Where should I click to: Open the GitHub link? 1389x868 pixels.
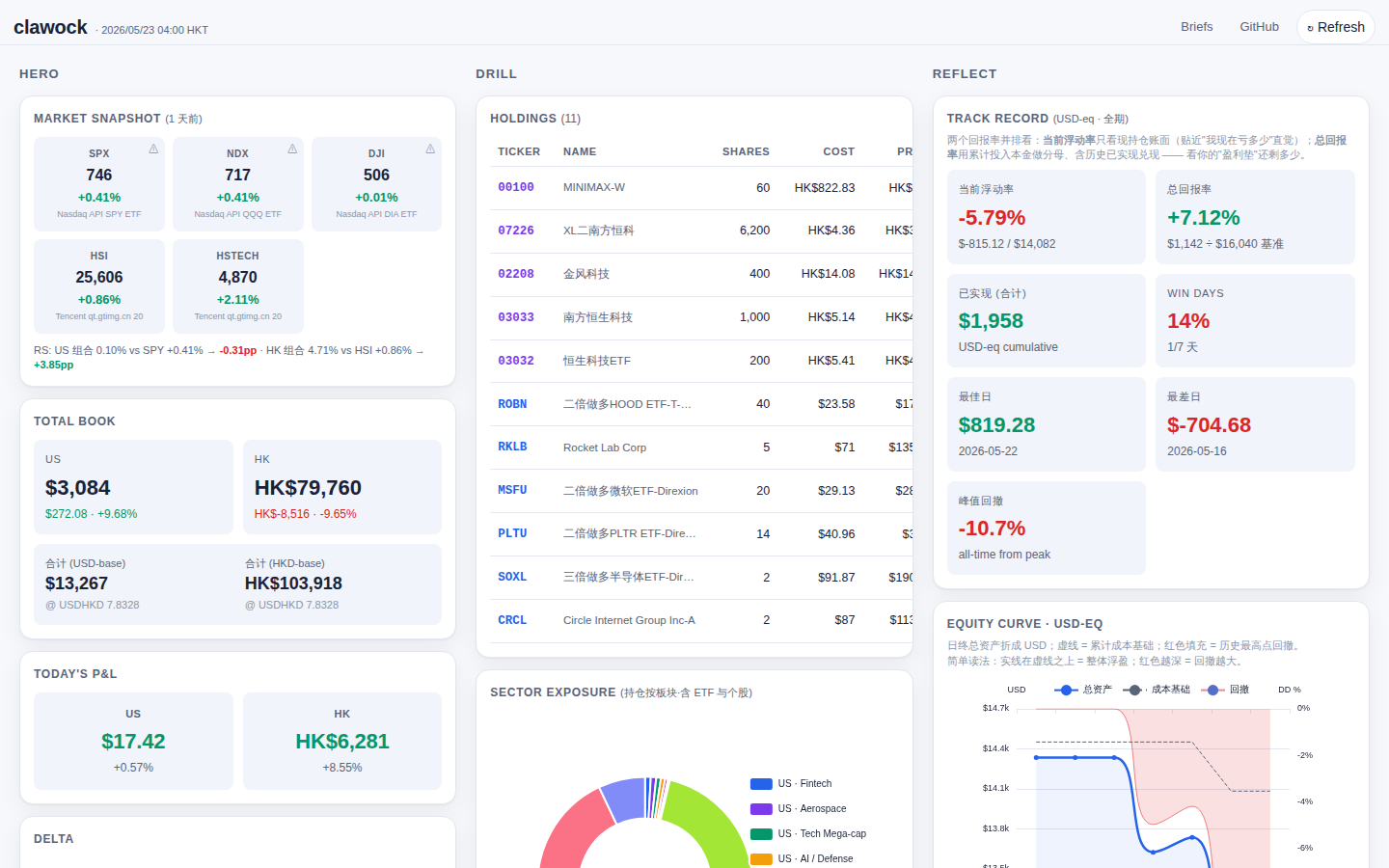coord(1259,27)
